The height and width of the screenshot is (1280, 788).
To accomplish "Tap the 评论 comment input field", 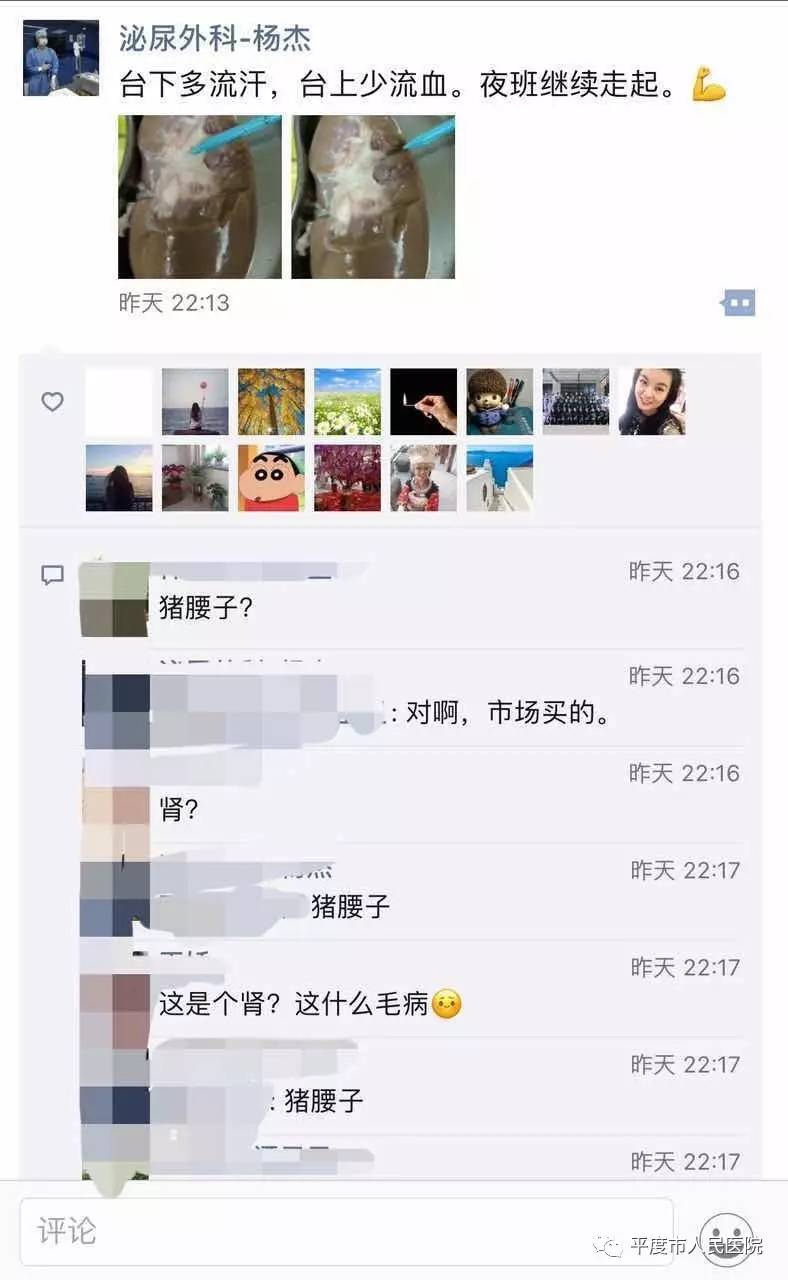I will pyautogui.click(x=347, y=1231).
